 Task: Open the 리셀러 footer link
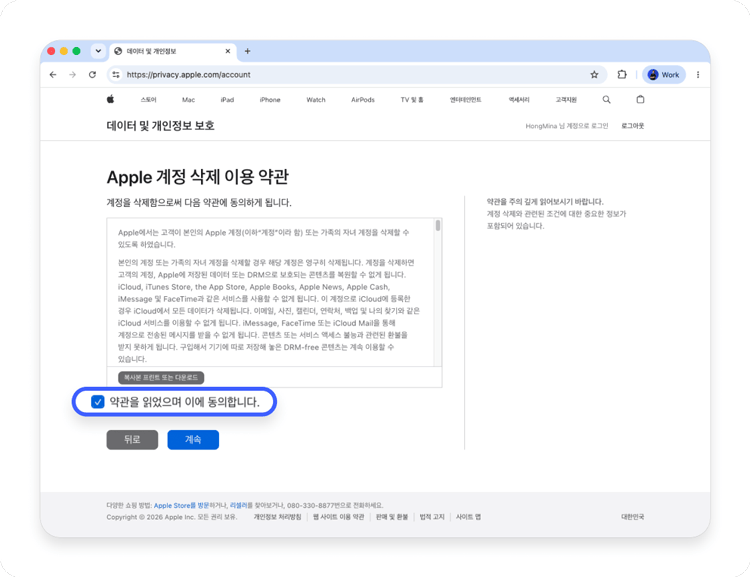point(238,505)
